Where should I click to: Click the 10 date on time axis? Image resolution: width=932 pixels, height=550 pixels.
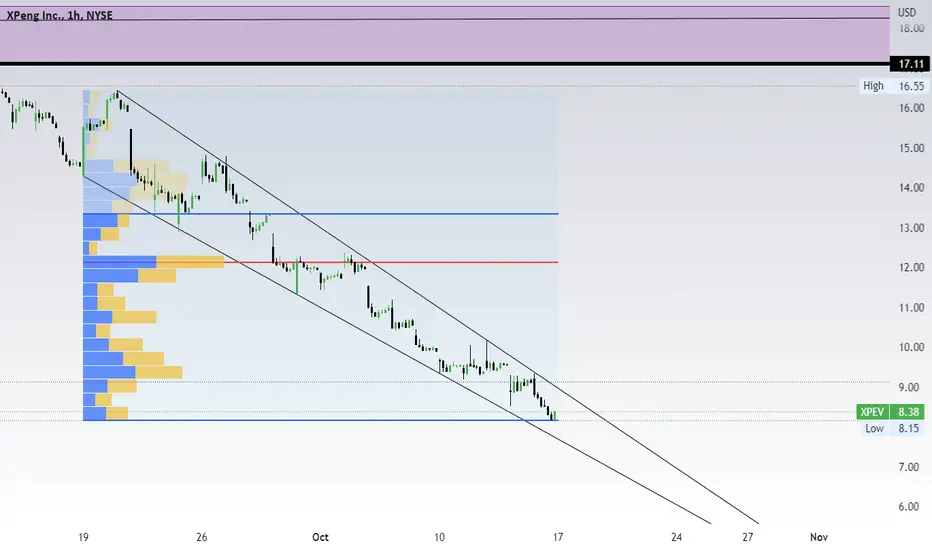(x=439, y=538)
